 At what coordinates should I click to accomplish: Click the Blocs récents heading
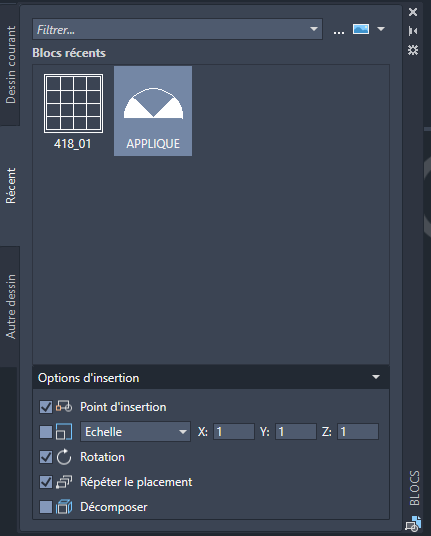click(x=69, y=53)
